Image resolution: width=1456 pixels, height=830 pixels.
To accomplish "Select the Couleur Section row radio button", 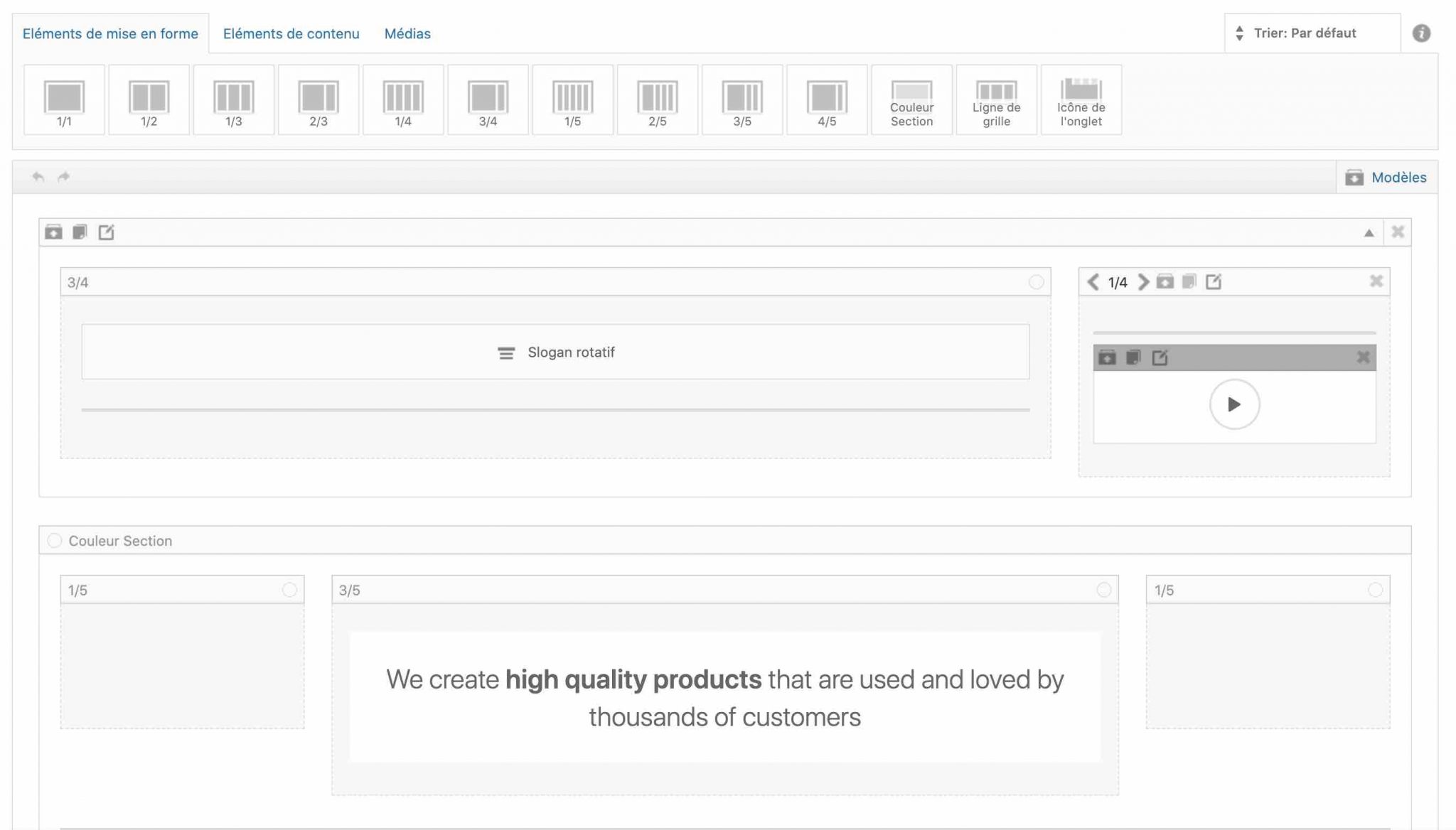I will (x=55, y=540).
